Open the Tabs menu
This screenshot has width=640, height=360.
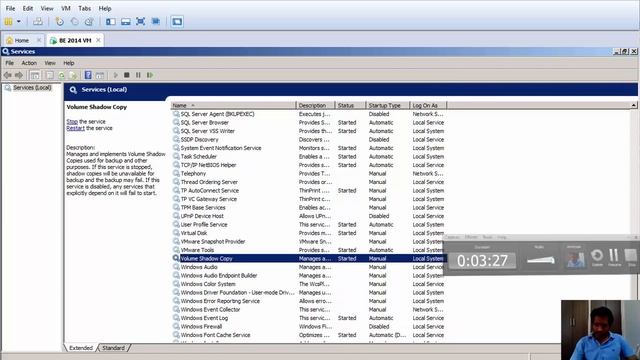coord(84,8)
